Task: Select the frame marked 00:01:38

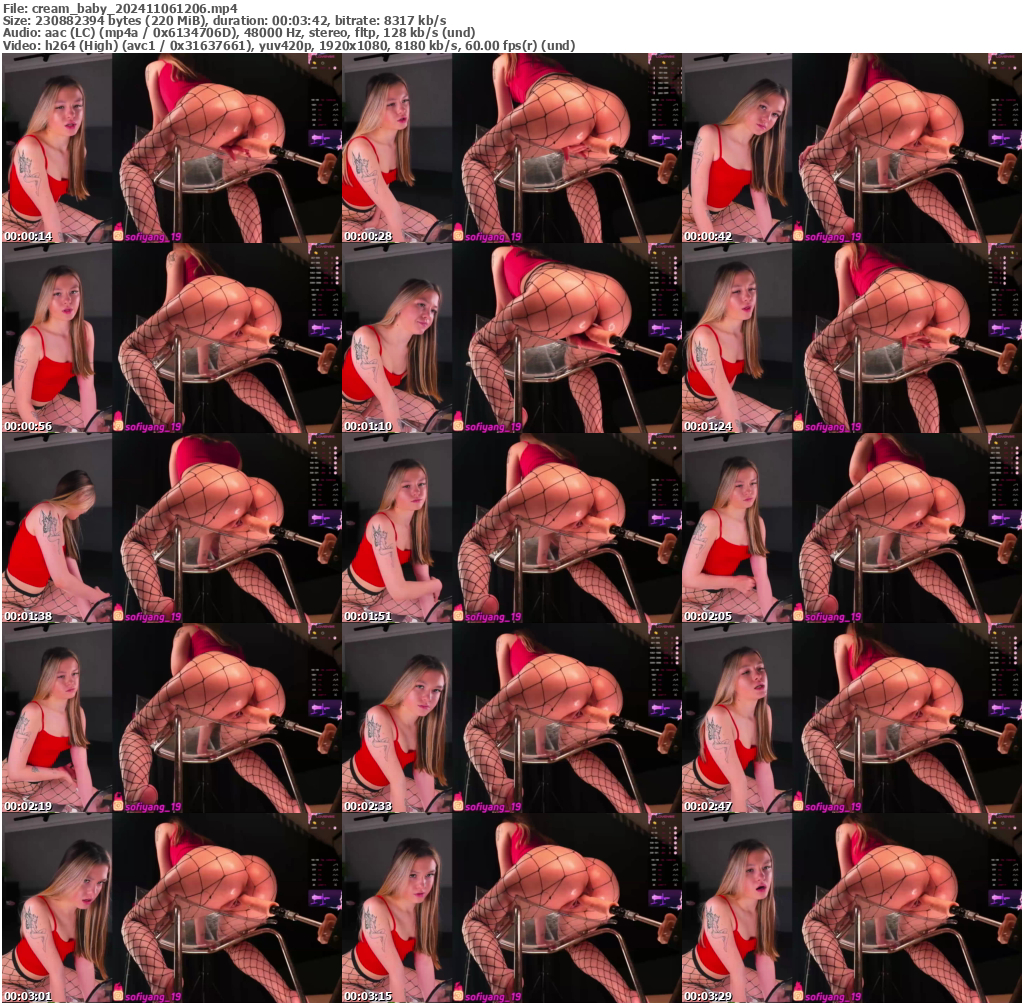Action: [172, 528]
